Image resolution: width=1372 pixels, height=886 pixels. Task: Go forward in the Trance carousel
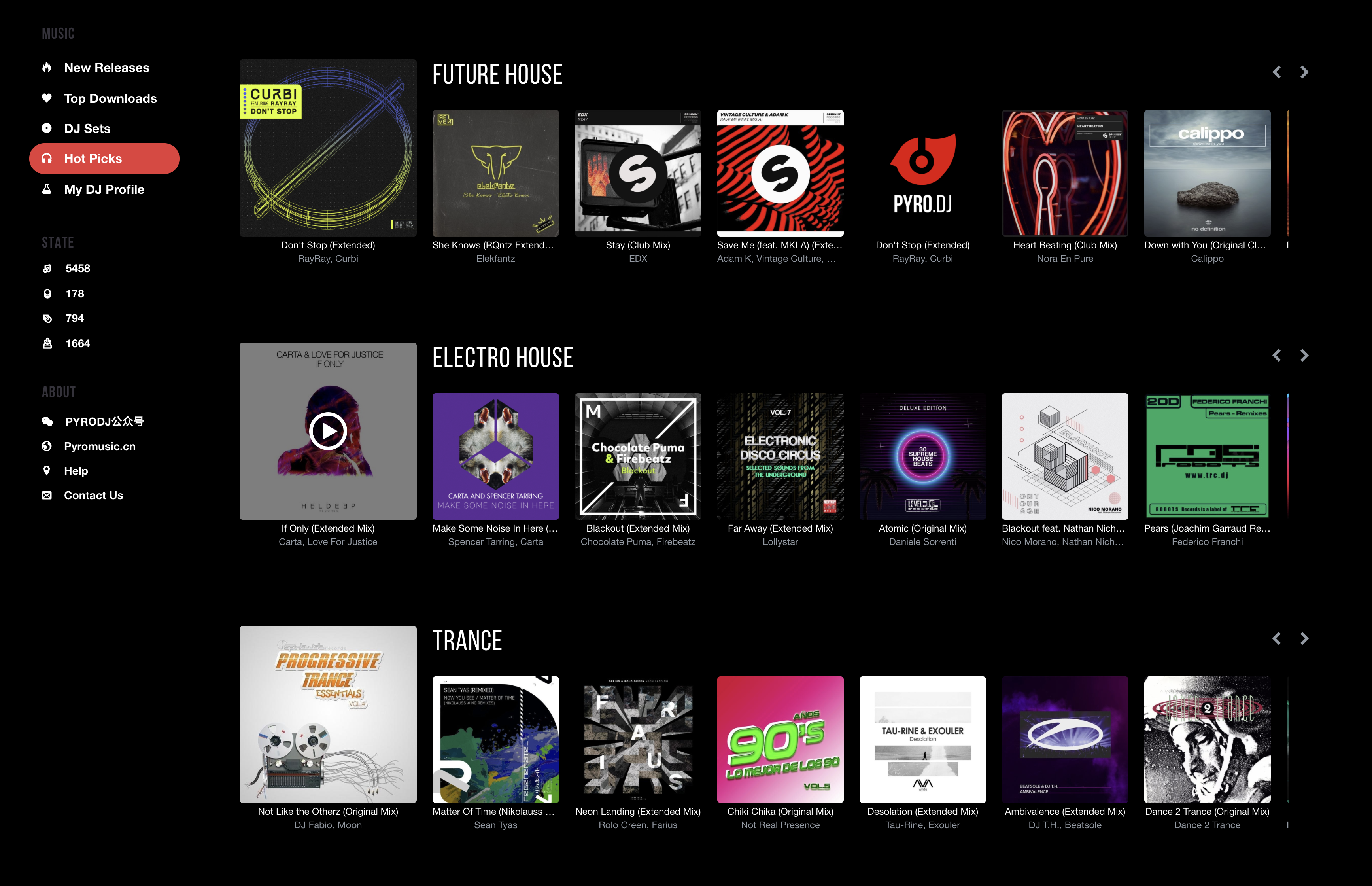click(x=1304, y=638)
